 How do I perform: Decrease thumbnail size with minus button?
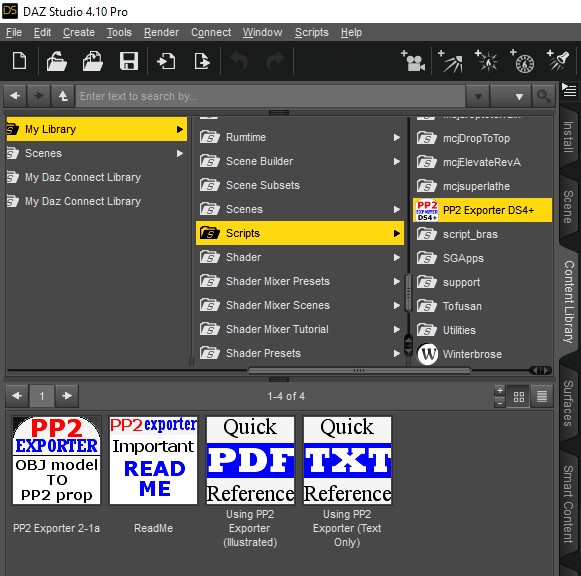point(500,402)
